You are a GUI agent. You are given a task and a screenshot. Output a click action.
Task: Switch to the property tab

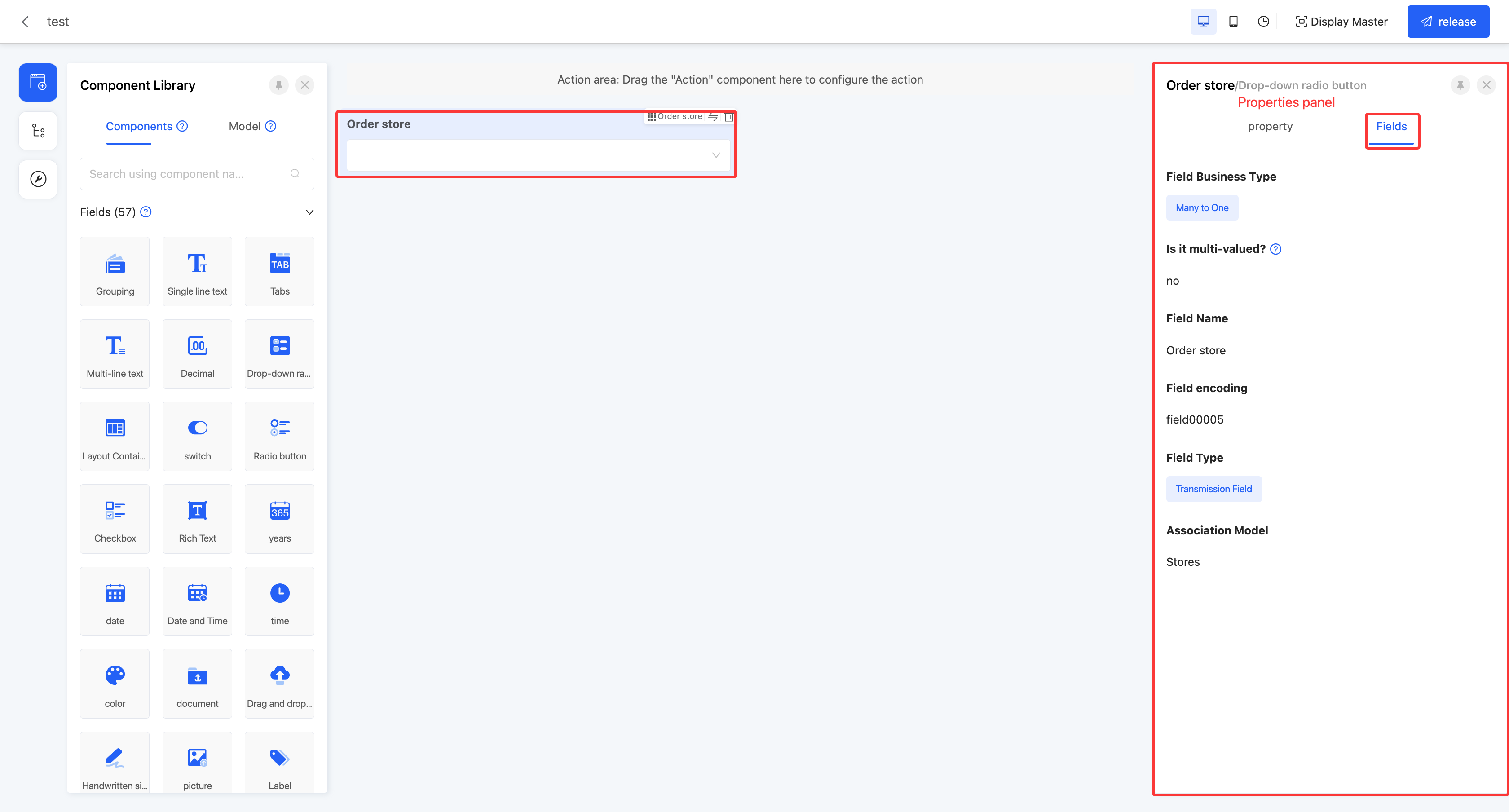point(1270,127)
